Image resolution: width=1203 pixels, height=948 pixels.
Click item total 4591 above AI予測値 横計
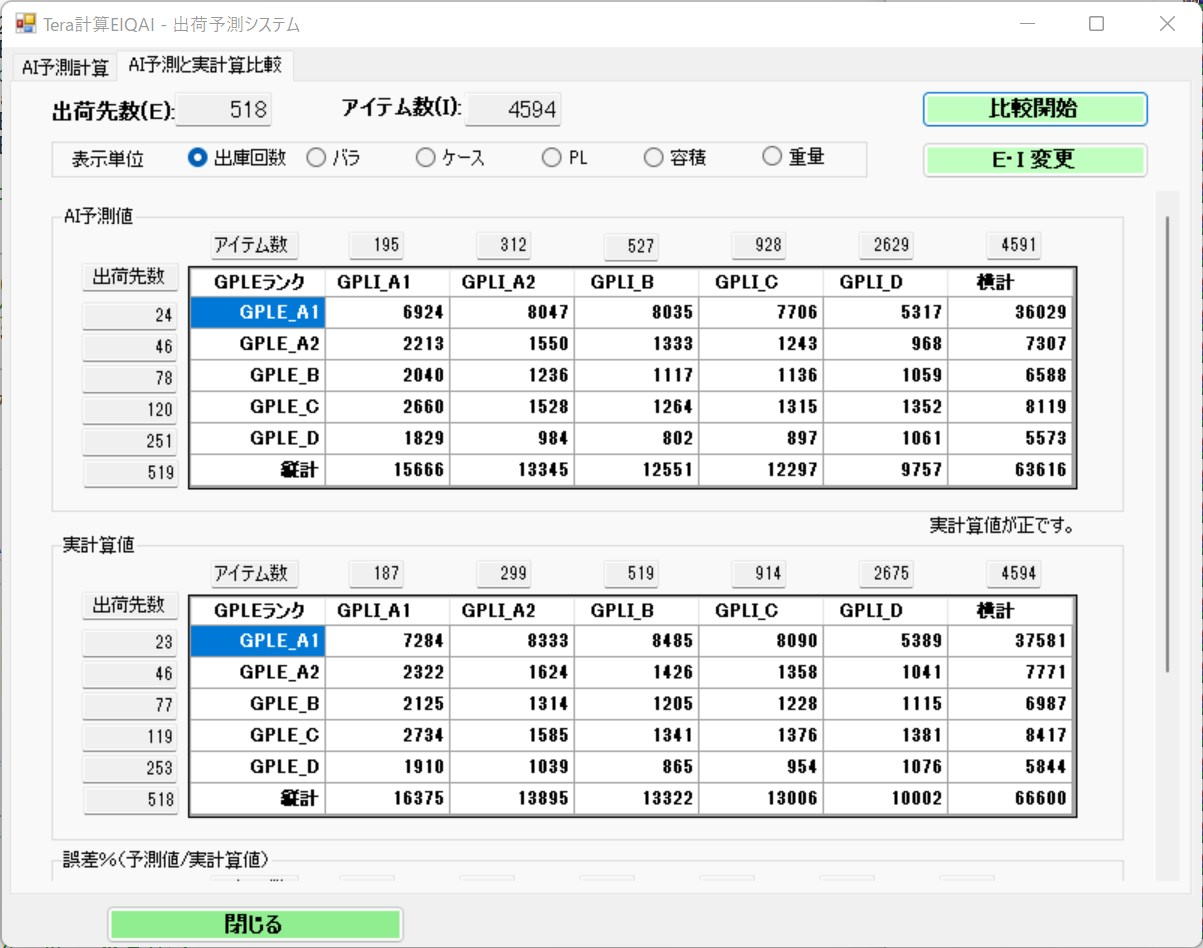coord(1013,245)
